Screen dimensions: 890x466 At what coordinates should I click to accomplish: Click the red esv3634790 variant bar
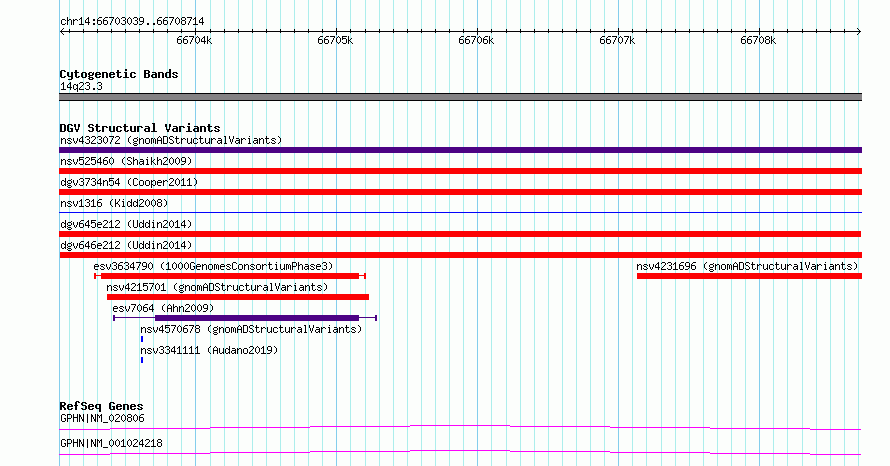coord(230,276)
